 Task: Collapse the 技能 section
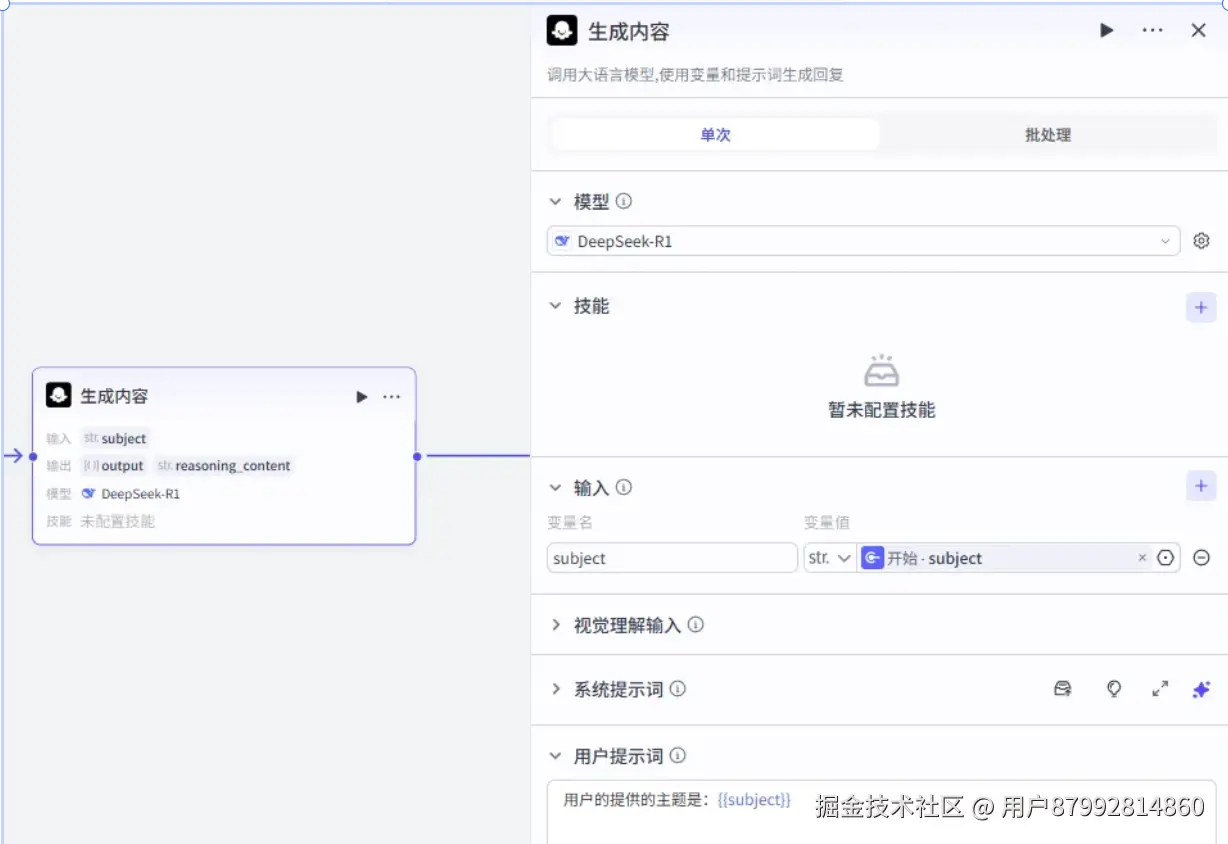[556, 306]
